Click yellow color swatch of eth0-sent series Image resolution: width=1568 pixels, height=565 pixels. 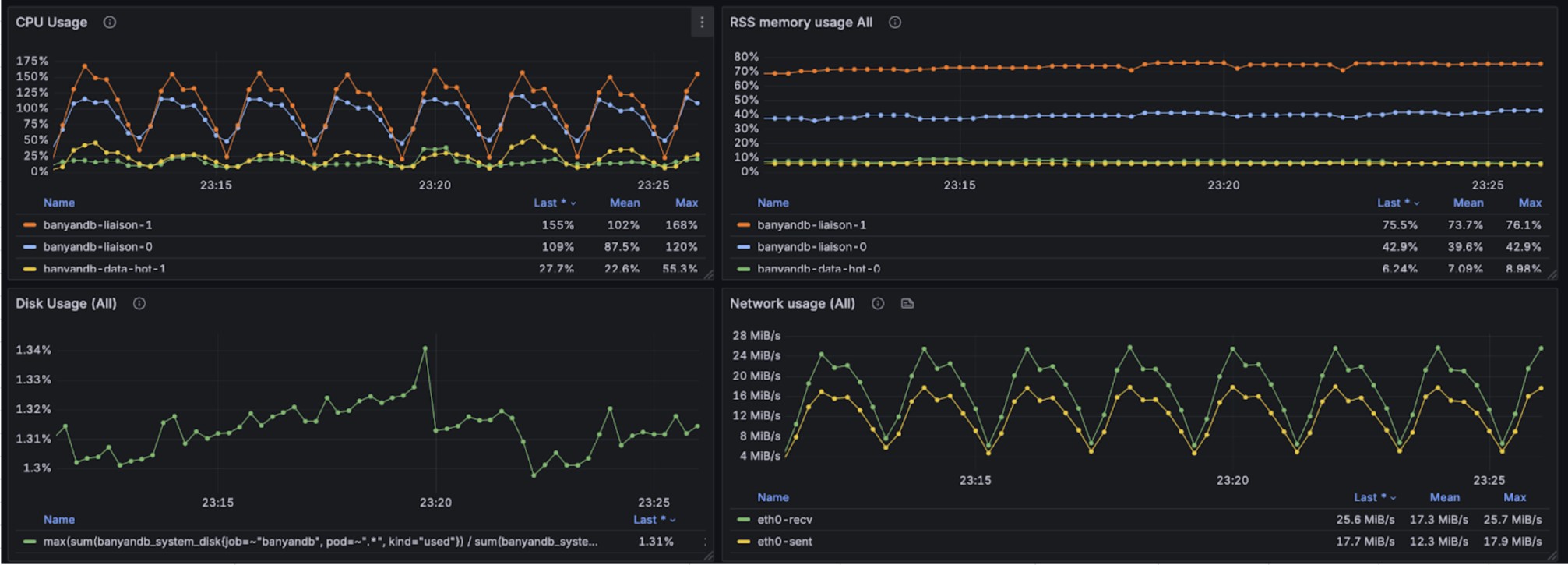[744, 542]
